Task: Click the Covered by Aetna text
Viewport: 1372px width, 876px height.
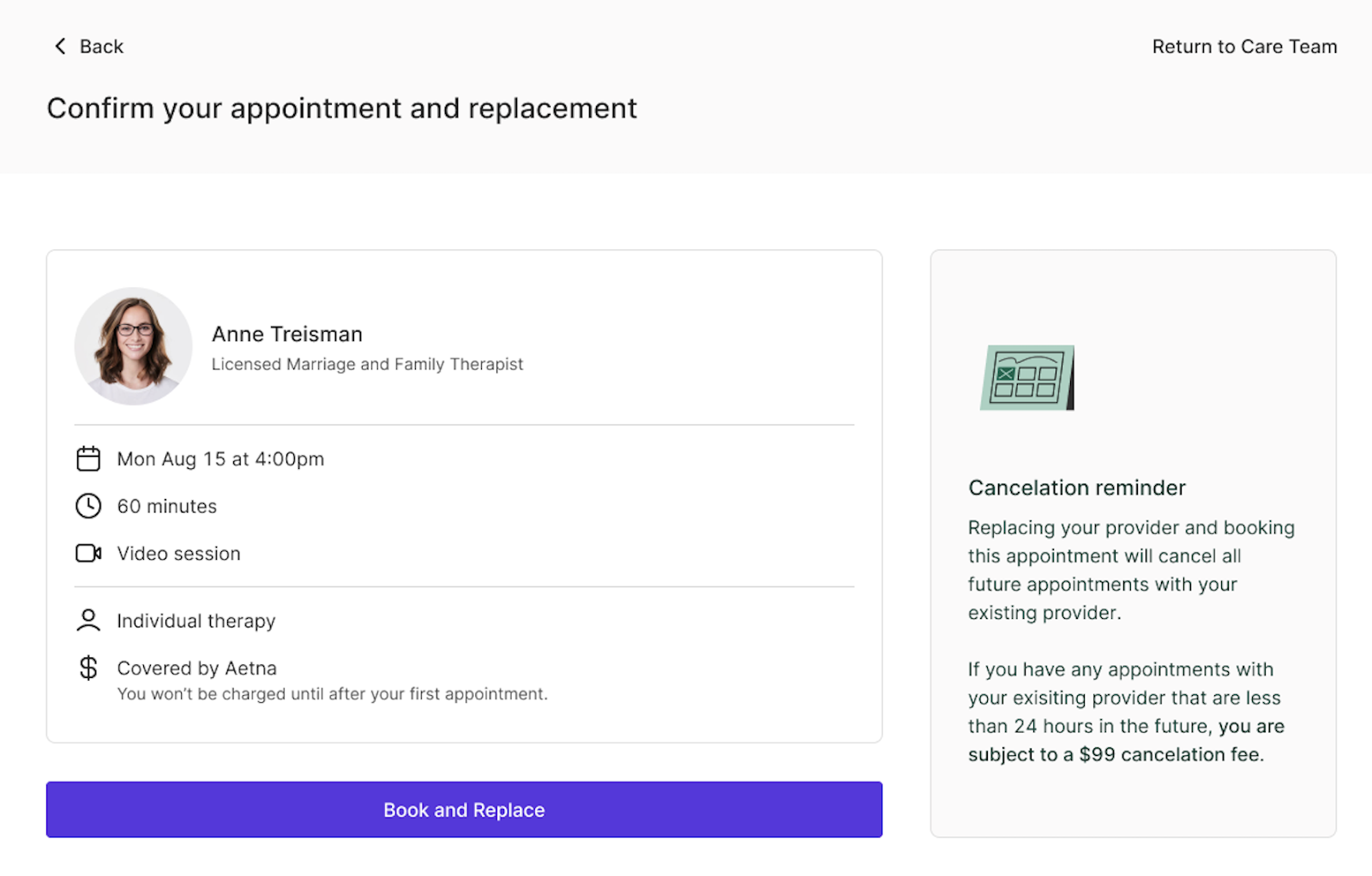Action: pos(197,668)
